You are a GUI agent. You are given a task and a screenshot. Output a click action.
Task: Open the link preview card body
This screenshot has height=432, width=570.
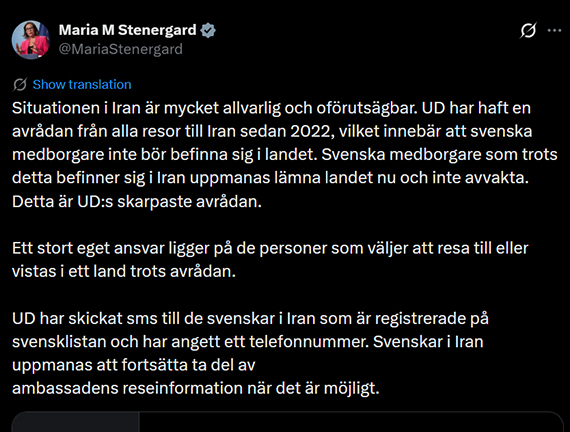352,422
